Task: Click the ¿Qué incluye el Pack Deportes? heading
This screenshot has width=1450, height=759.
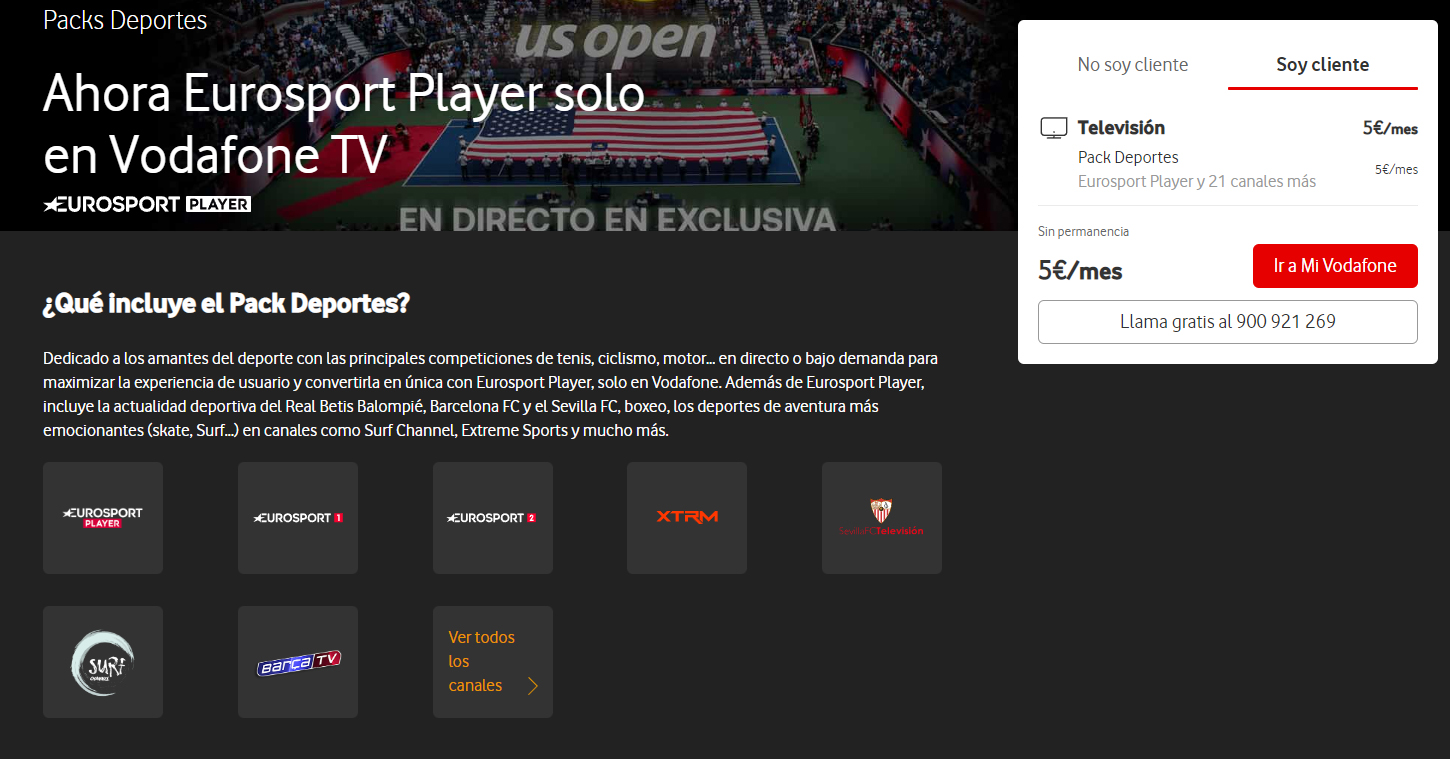Action: tap(226, 304)
